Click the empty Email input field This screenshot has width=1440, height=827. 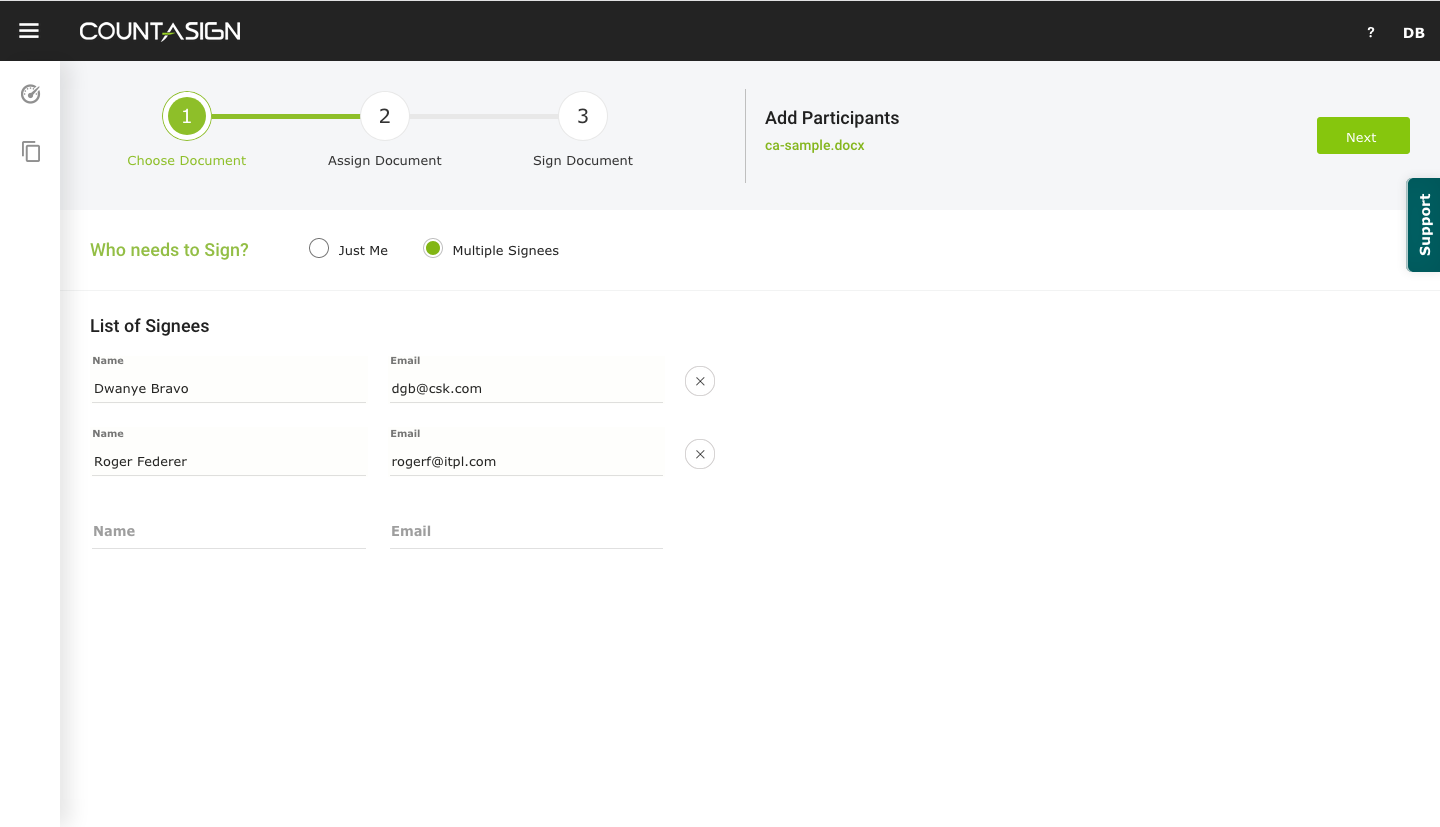tap(526, 531)
